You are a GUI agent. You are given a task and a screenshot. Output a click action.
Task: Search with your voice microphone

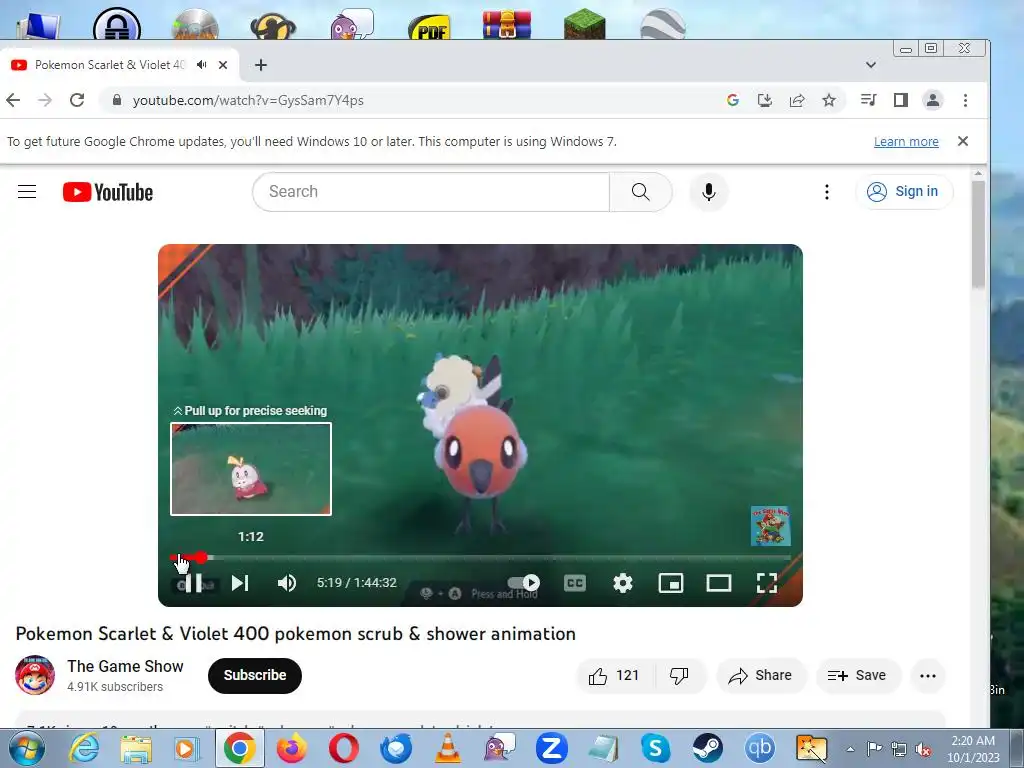[x=709, y=191]
